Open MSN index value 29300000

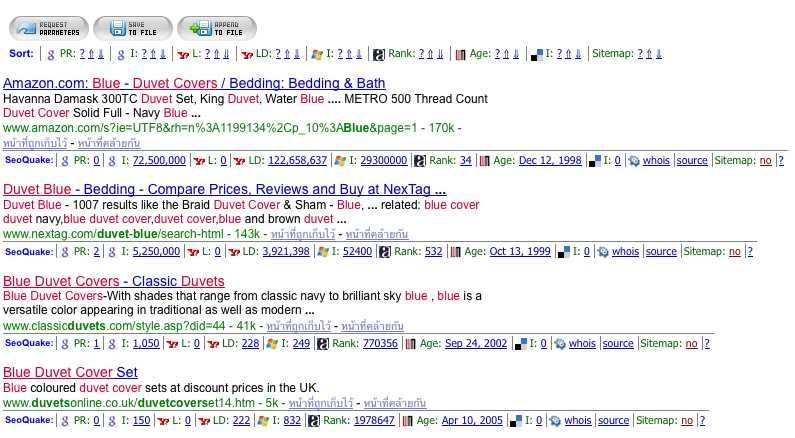click(384, 161)
